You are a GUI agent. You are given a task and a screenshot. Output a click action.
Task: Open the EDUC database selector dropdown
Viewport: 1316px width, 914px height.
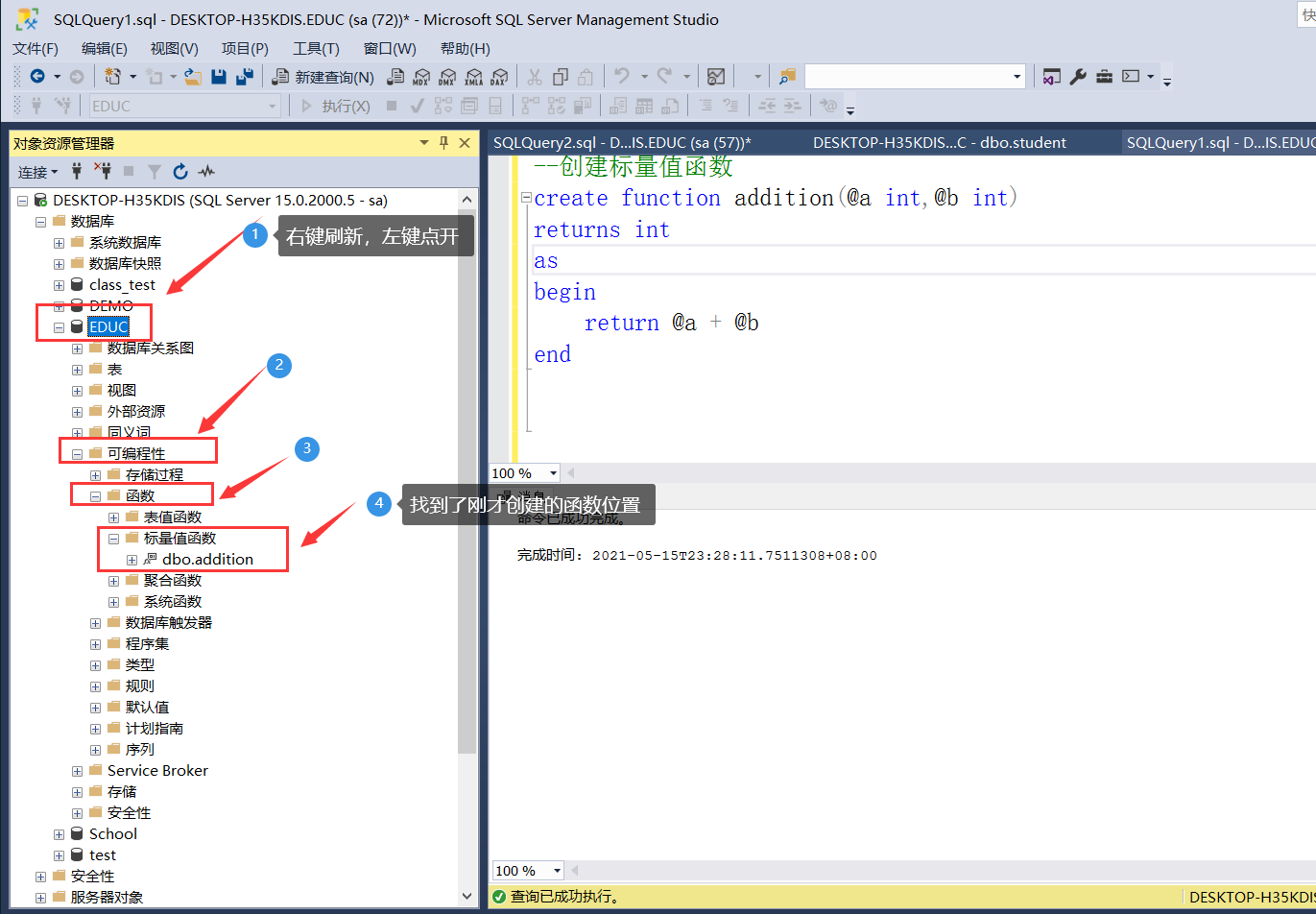[x=273, y=106]
